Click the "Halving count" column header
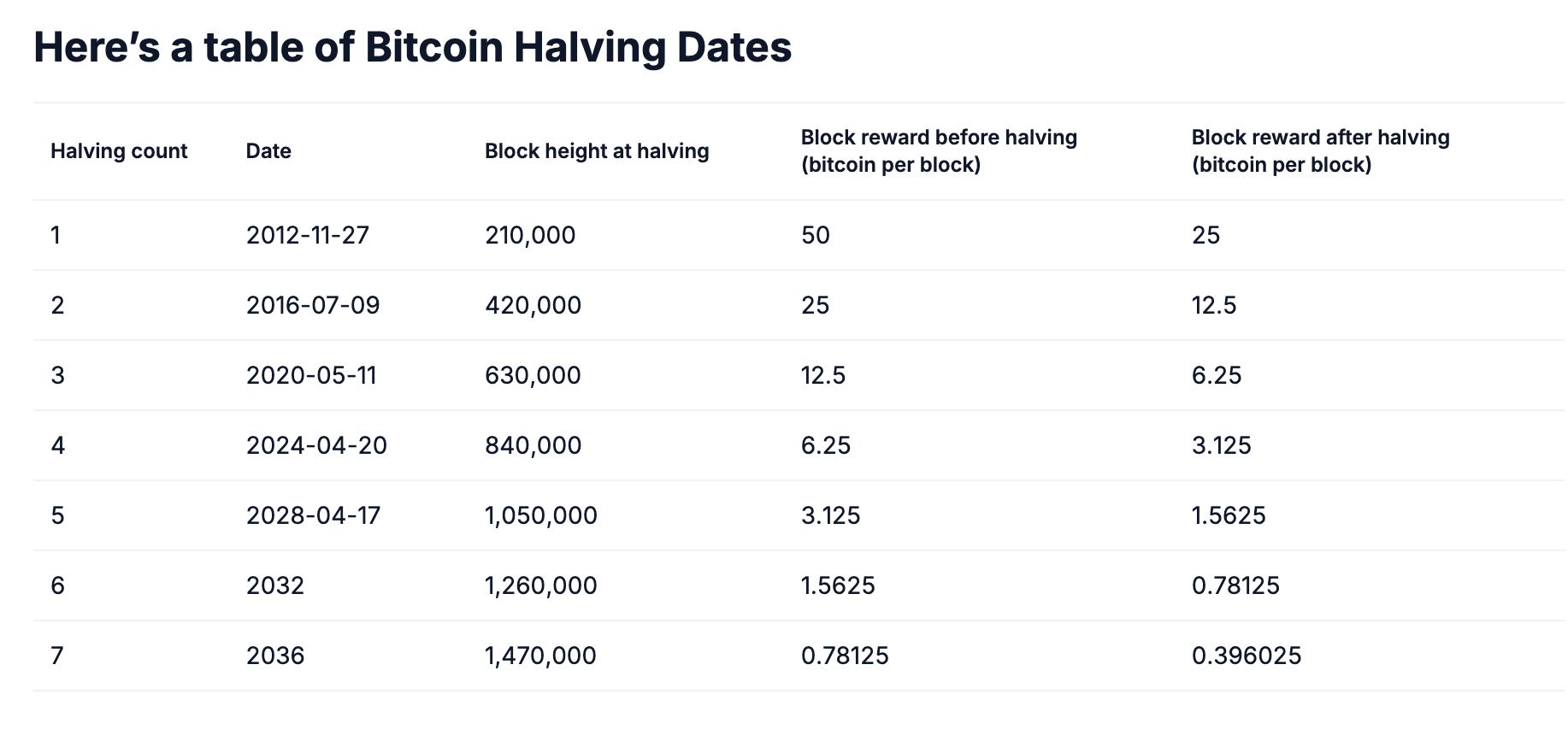The height and width of the screenshot is (735, 1568). (x=119, y=151)
